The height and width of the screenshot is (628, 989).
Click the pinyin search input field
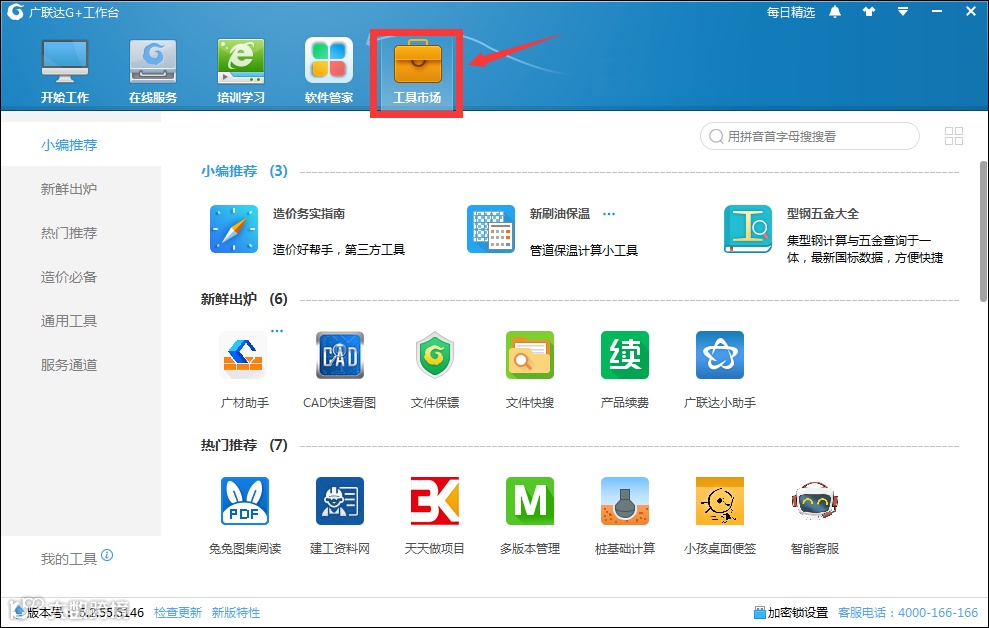point(809,136)
